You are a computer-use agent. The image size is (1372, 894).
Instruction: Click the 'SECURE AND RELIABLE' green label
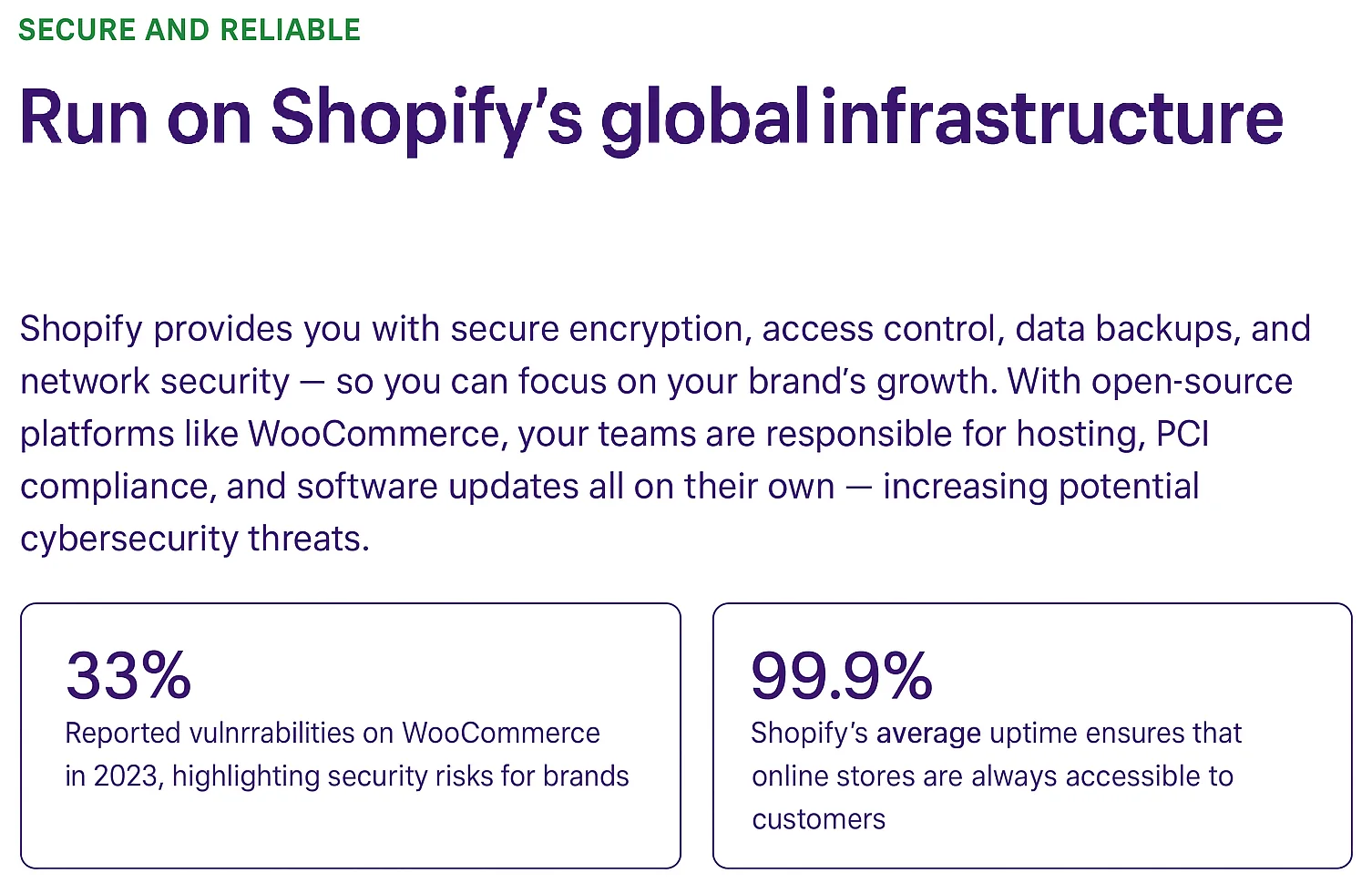189,30
